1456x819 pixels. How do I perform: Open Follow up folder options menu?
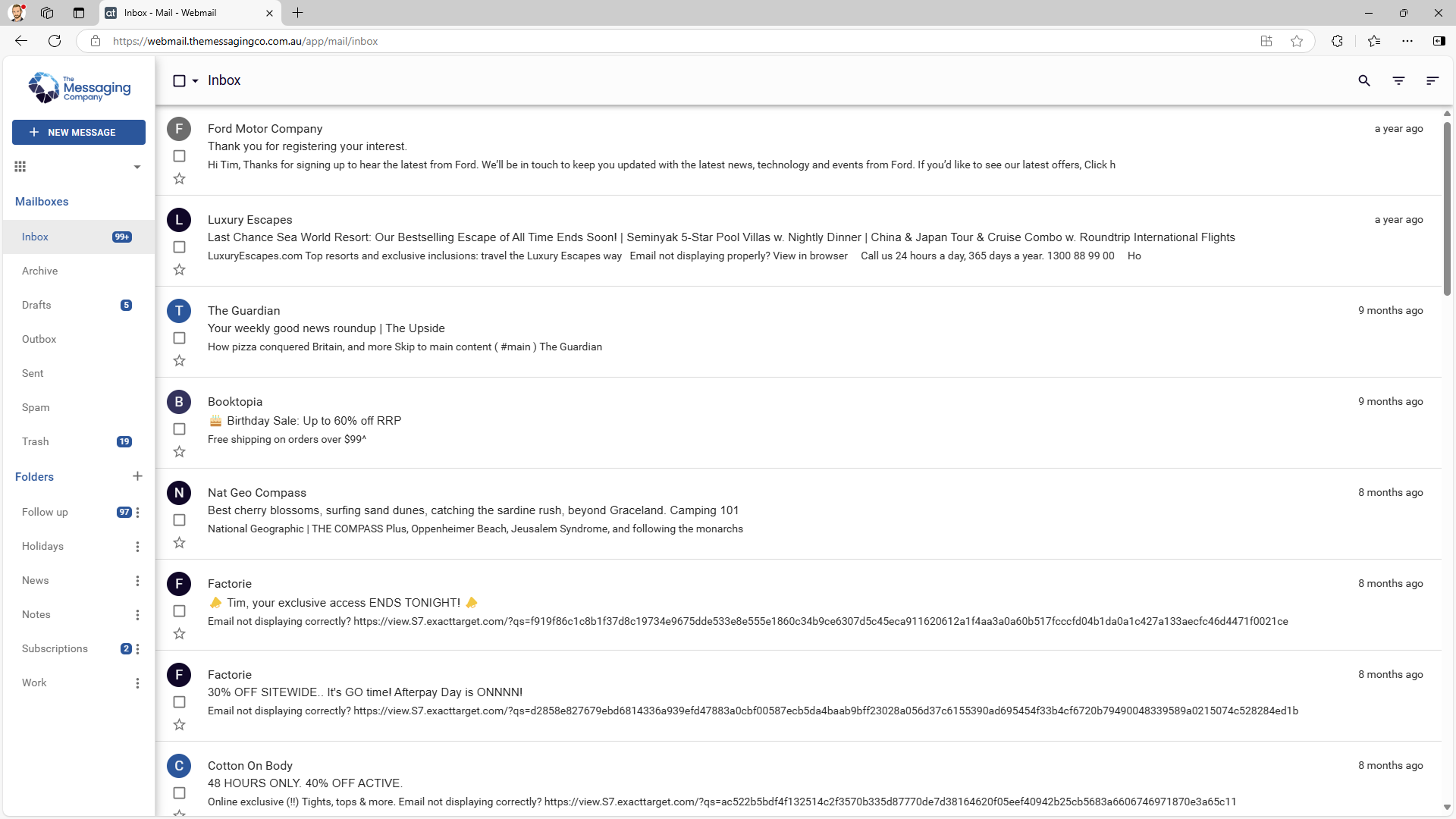click(x=137, y=512)
